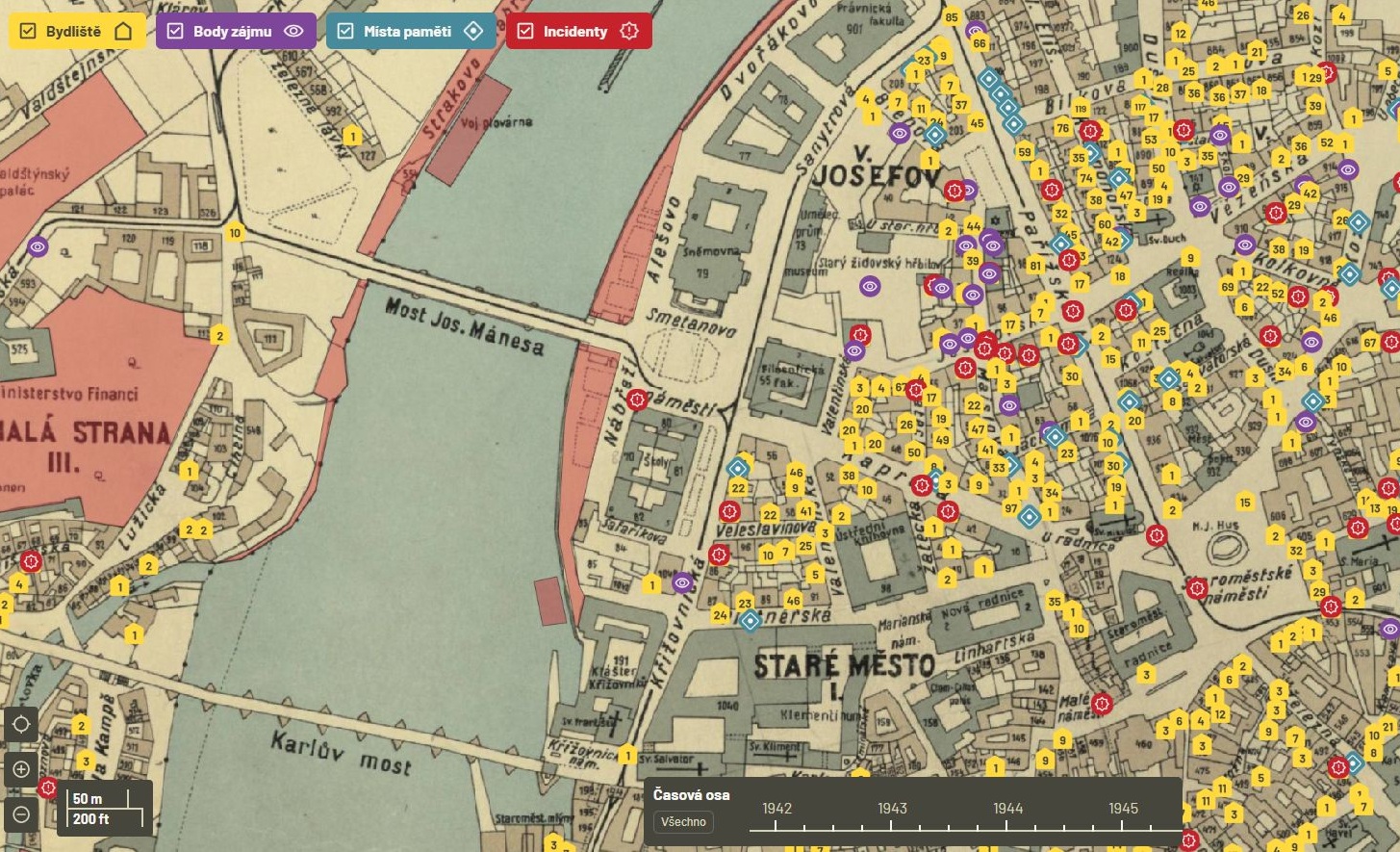Select blue memory diamond marker by Platnéřská street
1400x852 pixels.
750,621
